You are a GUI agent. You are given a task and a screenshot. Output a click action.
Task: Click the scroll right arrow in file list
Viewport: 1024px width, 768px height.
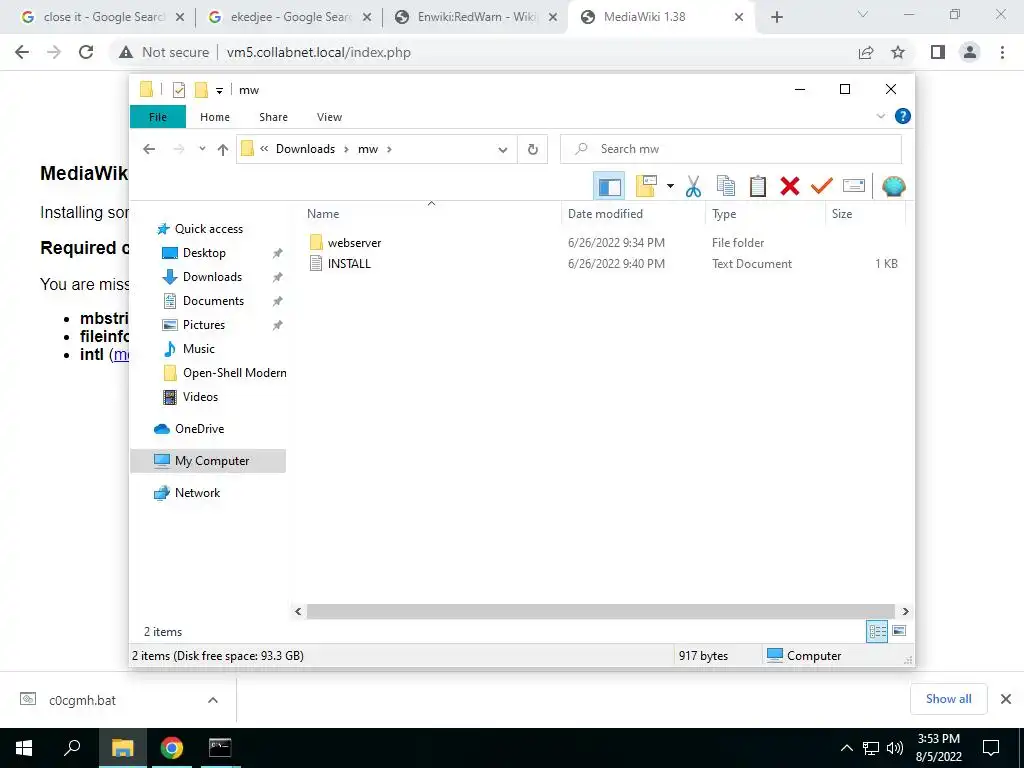click(x=905, y=611)
